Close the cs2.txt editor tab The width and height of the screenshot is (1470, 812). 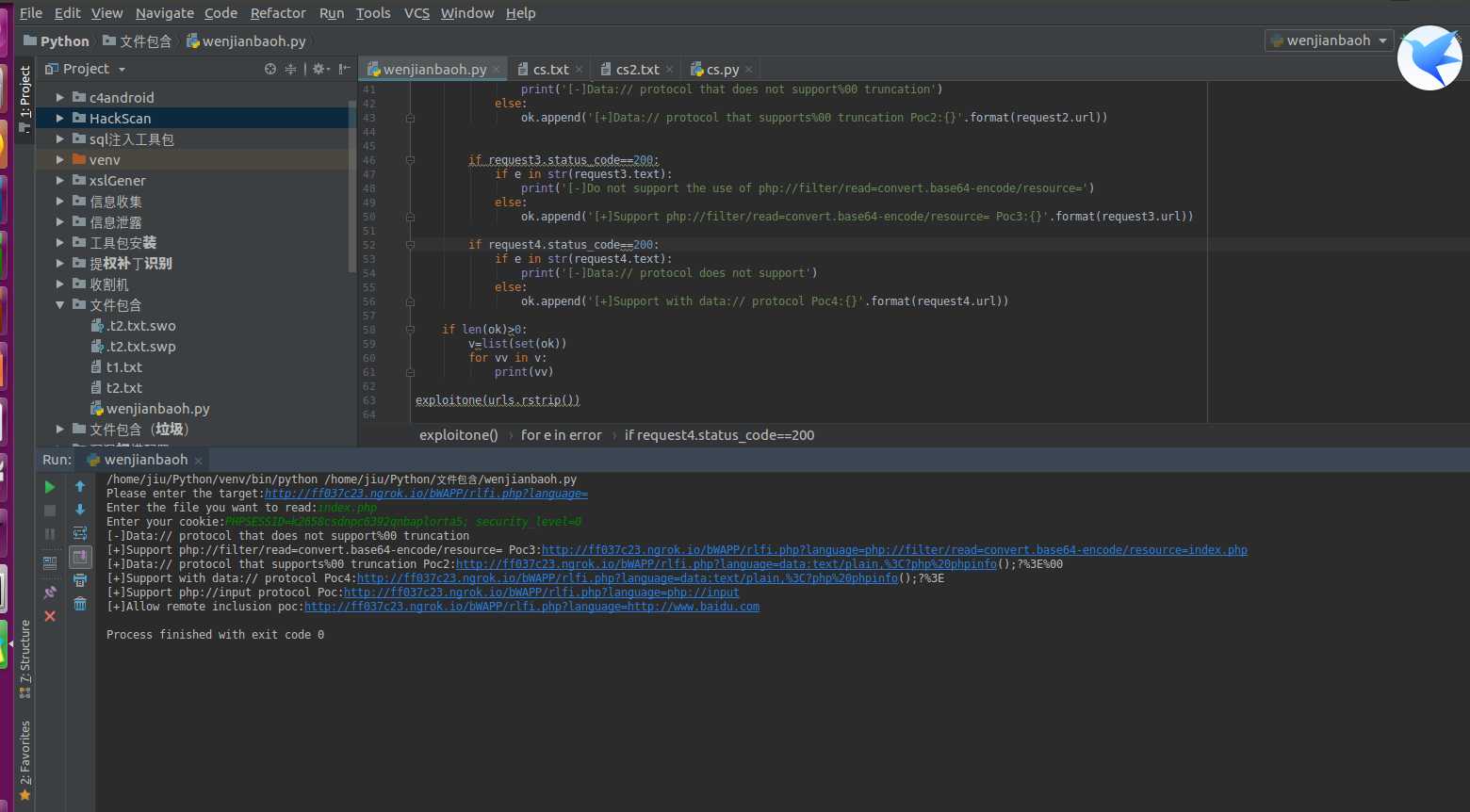669,70
